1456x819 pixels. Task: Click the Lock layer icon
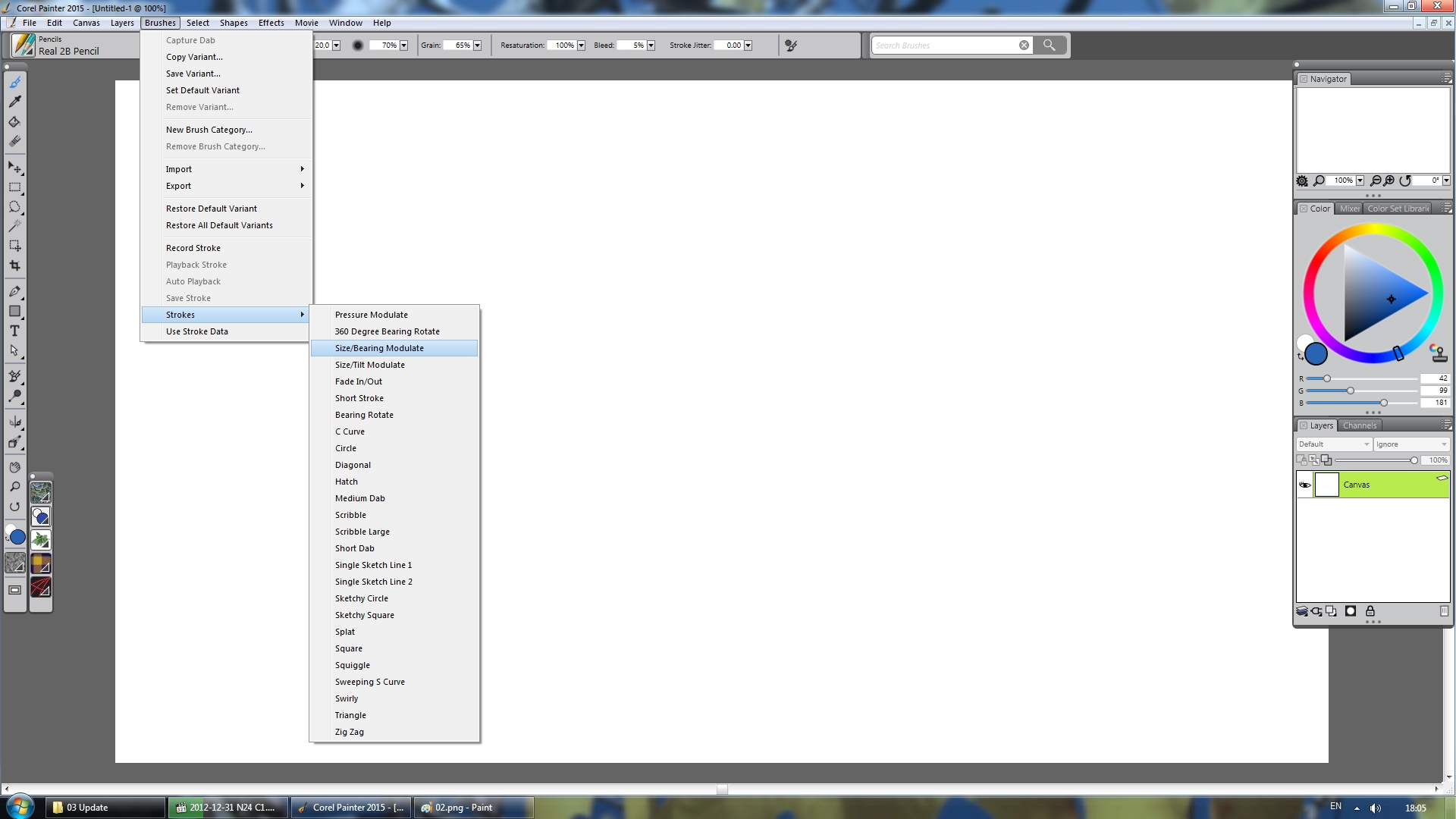1370,611
